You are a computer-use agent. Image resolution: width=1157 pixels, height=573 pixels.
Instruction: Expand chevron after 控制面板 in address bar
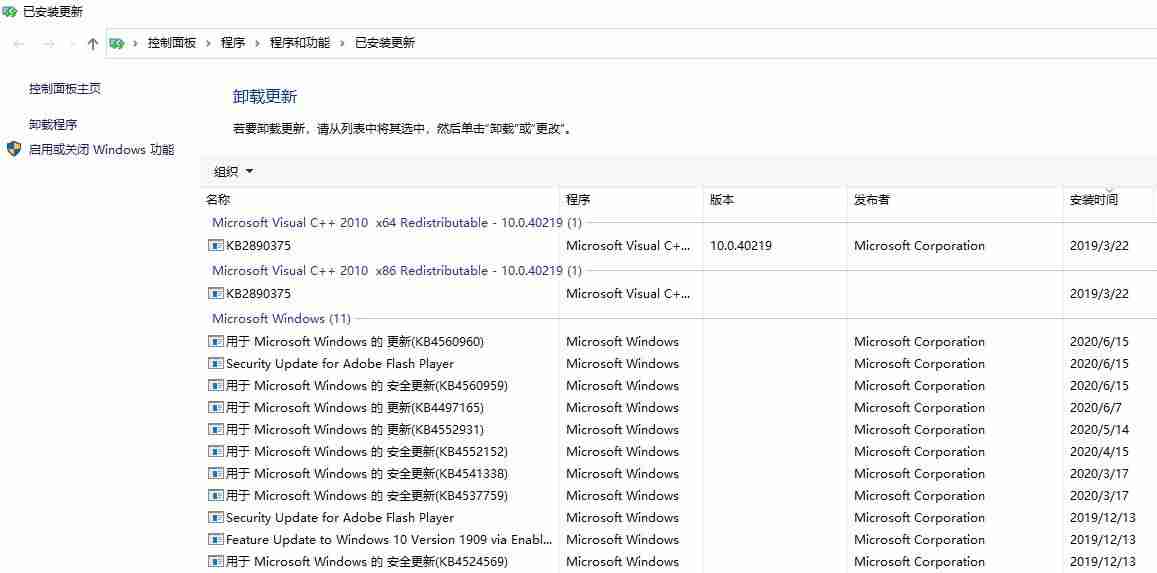click(209, 44)
